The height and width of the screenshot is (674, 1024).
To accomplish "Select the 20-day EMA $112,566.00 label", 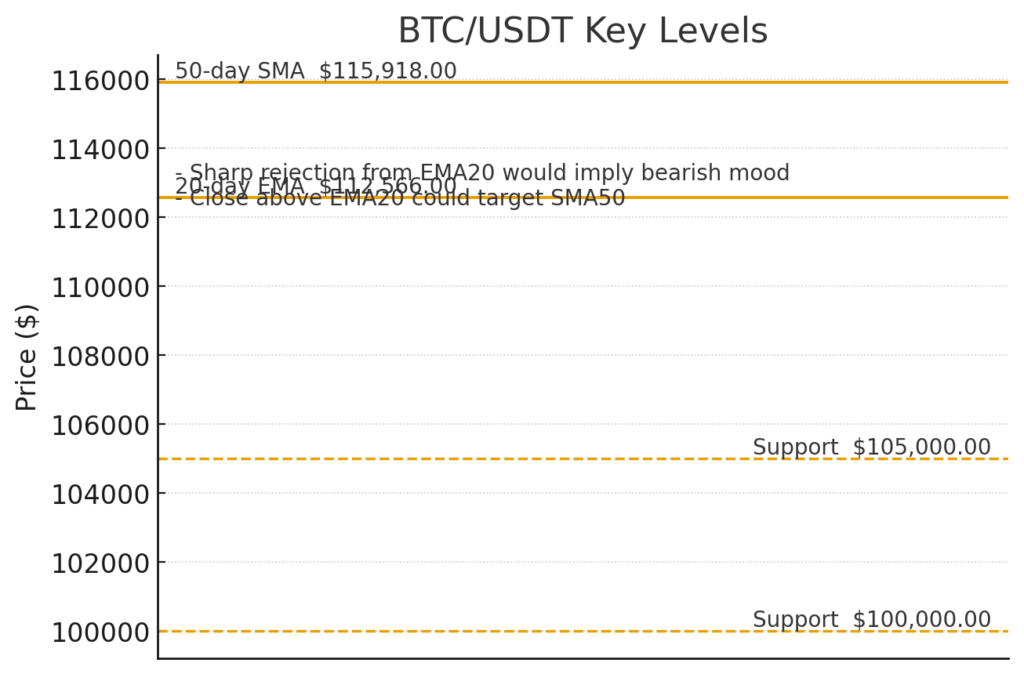I will pyautogui.click(x=315, y=186).
